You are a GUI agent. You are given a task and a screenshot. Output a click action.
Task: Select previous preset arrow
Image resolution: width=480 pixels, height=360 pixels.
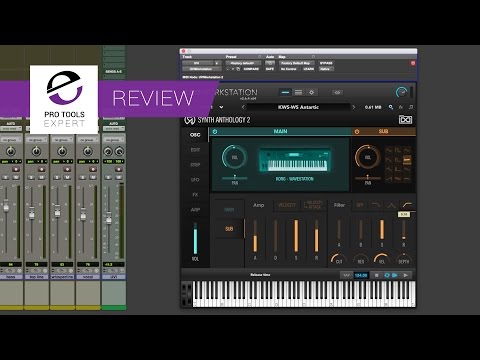coord(243,107)
